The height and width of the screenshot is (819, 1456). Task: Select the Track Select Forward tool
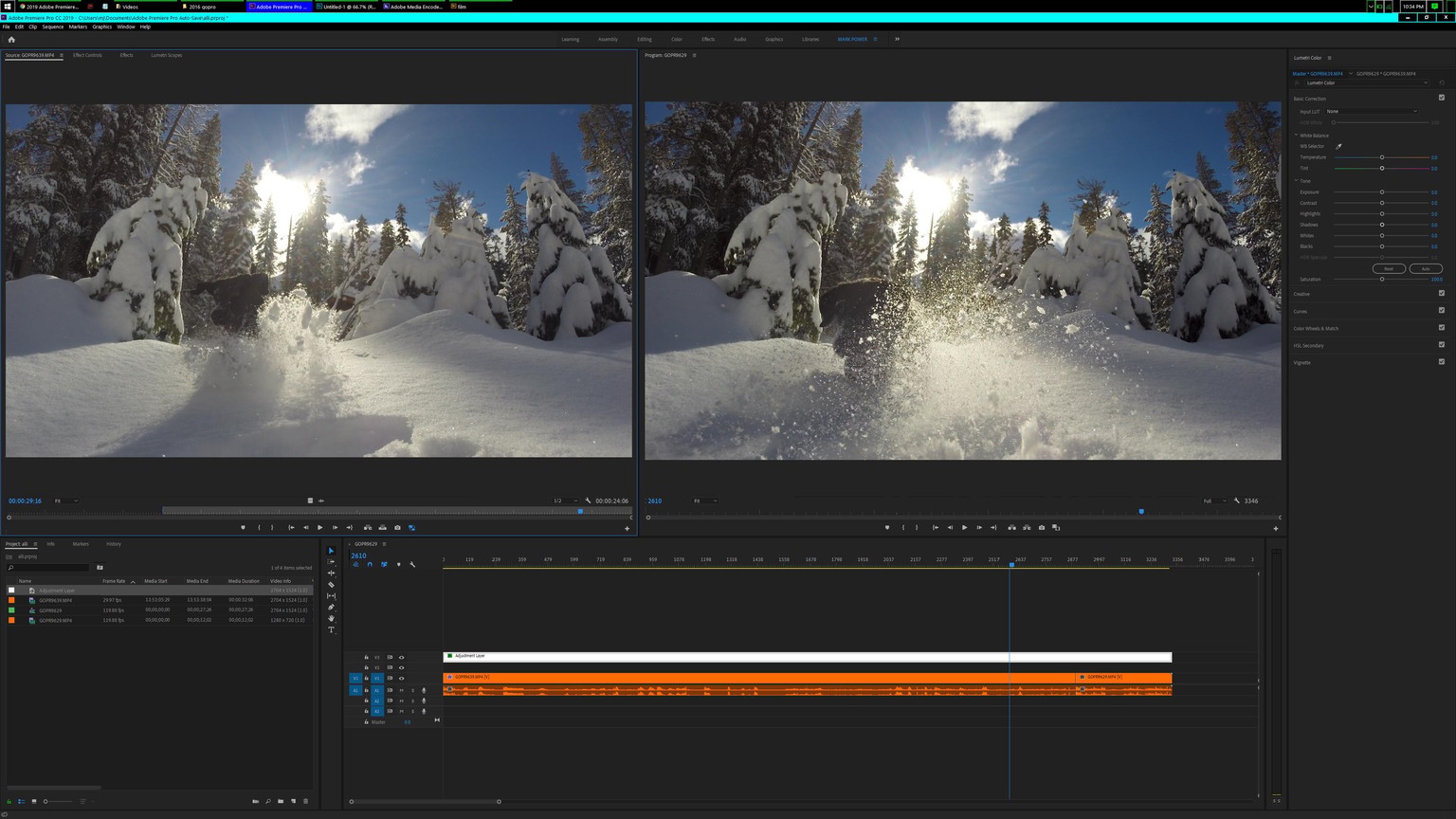pyautogui.click(x=331, y=562)
